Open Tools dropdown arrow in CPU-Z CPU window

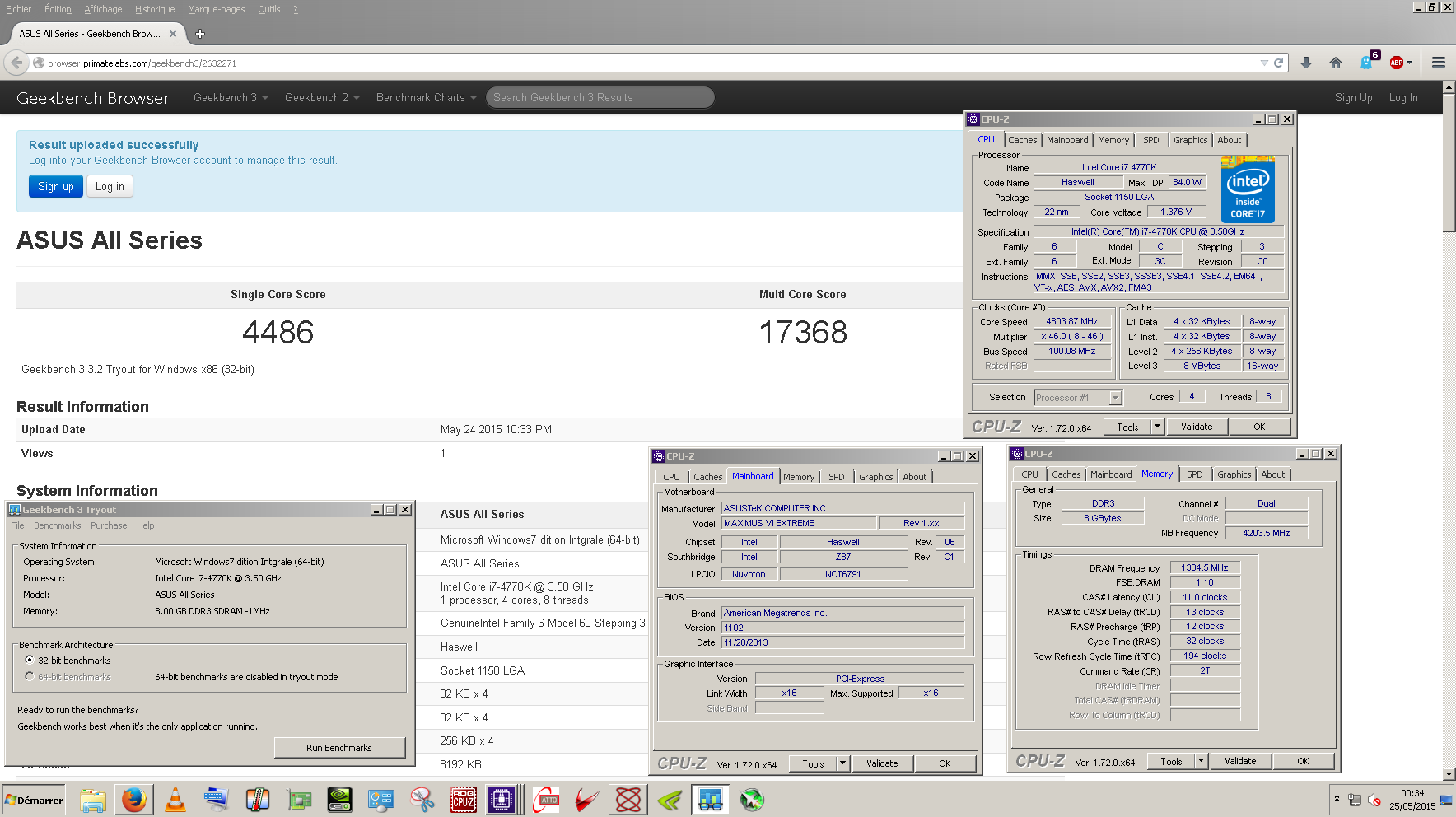click(x=1157, y=427)
